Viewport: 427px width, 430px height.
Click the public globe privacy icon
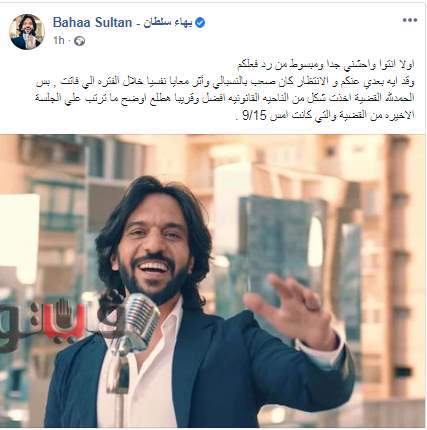pos(79,41)
